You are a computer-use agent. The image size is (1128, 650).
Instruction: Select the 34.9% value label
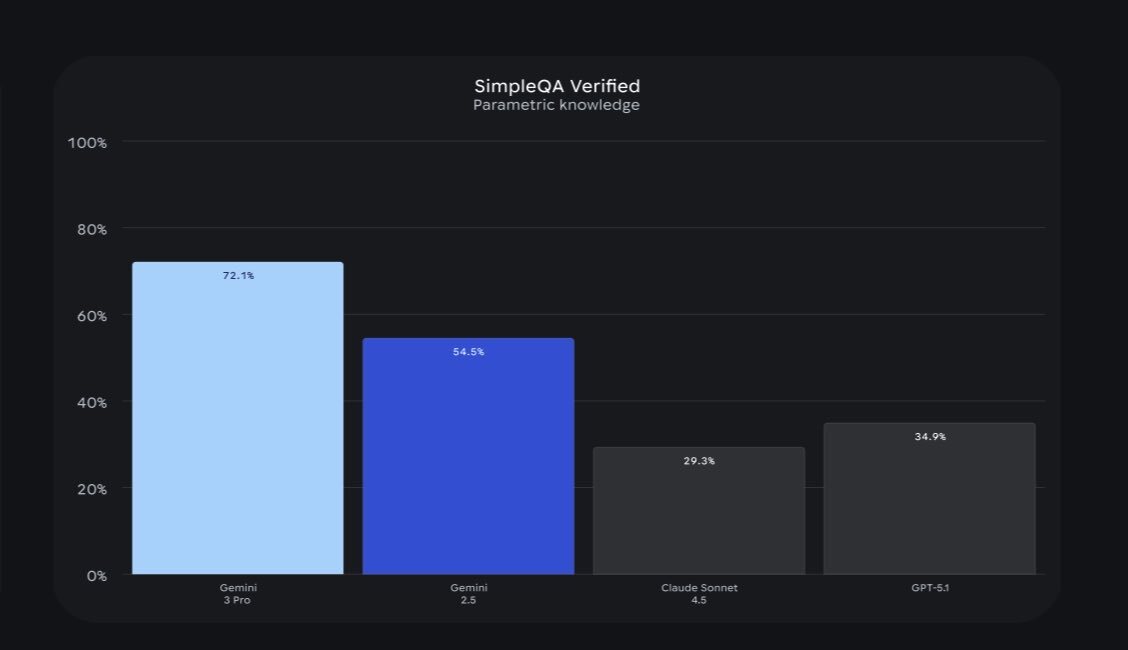tap(930, 437)
